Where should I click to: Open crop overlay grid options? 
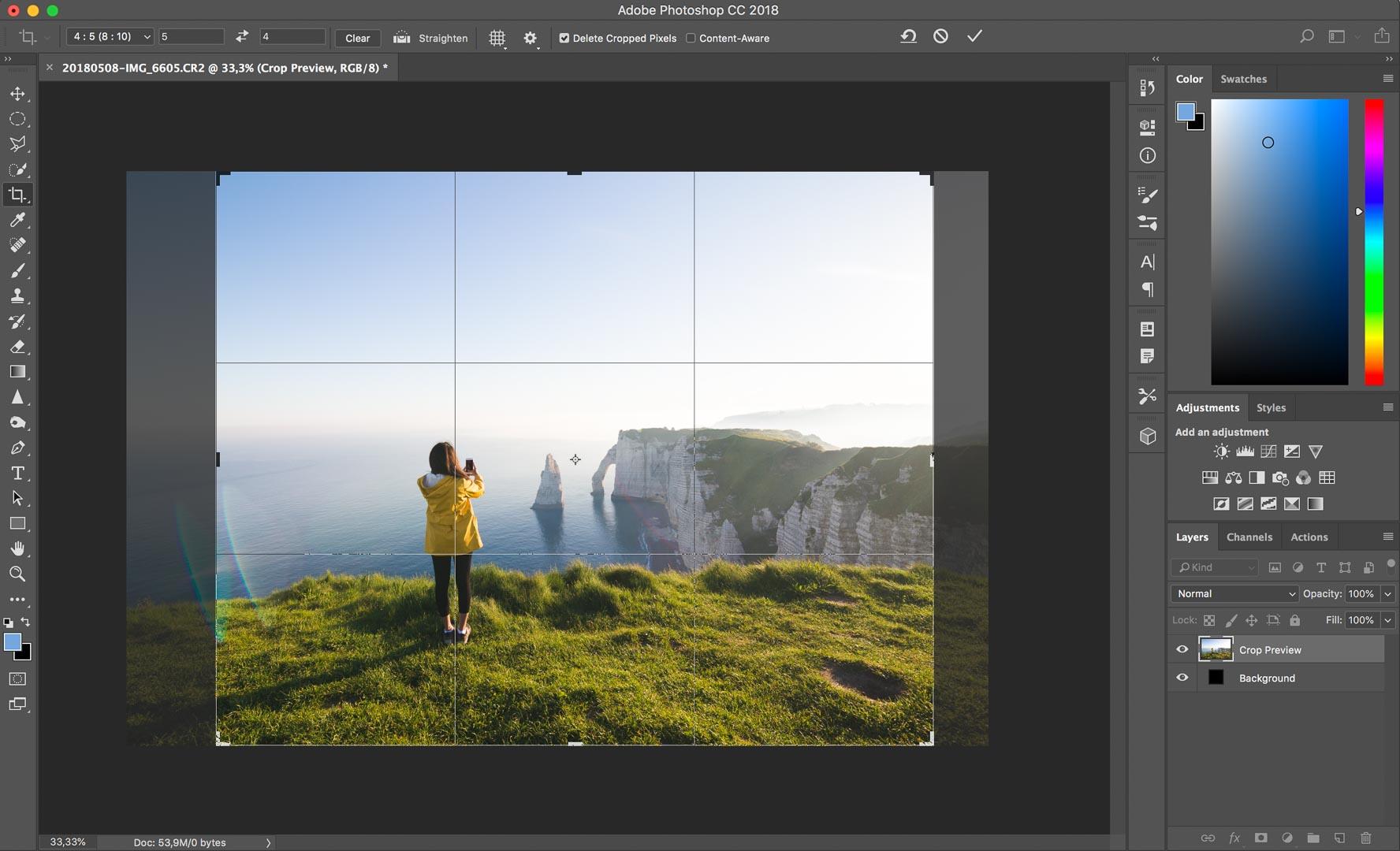click(497, 38)
